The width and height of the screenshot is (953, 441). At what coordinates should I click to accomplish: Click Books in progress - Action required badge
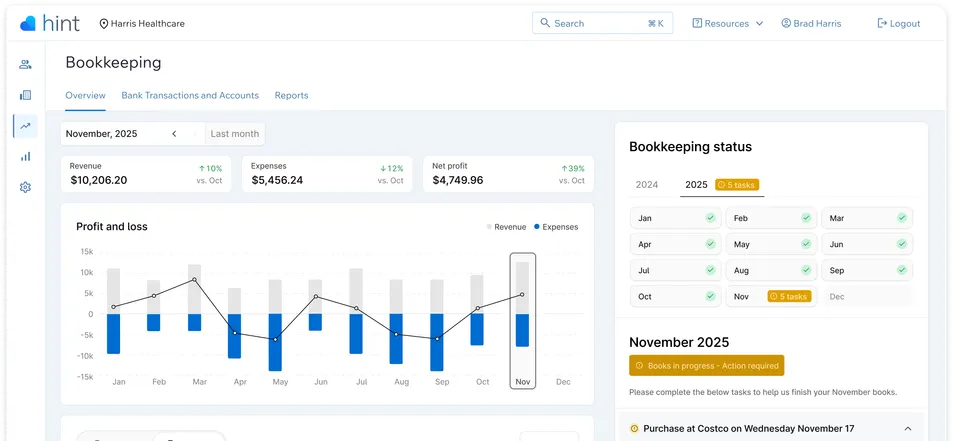pos(707,366)
